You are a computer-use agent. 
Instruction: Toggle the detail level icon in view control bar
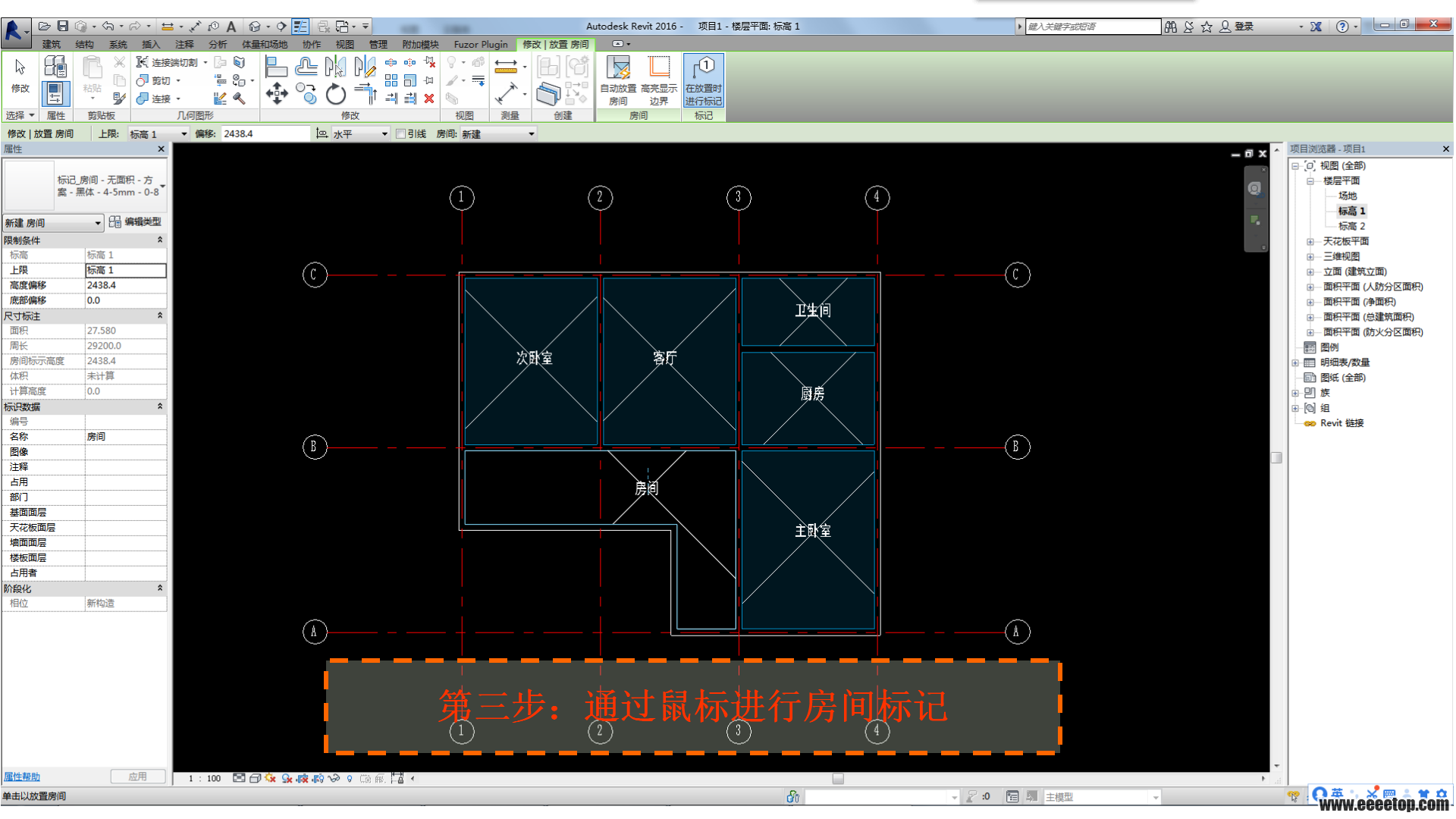coord(239,778)
